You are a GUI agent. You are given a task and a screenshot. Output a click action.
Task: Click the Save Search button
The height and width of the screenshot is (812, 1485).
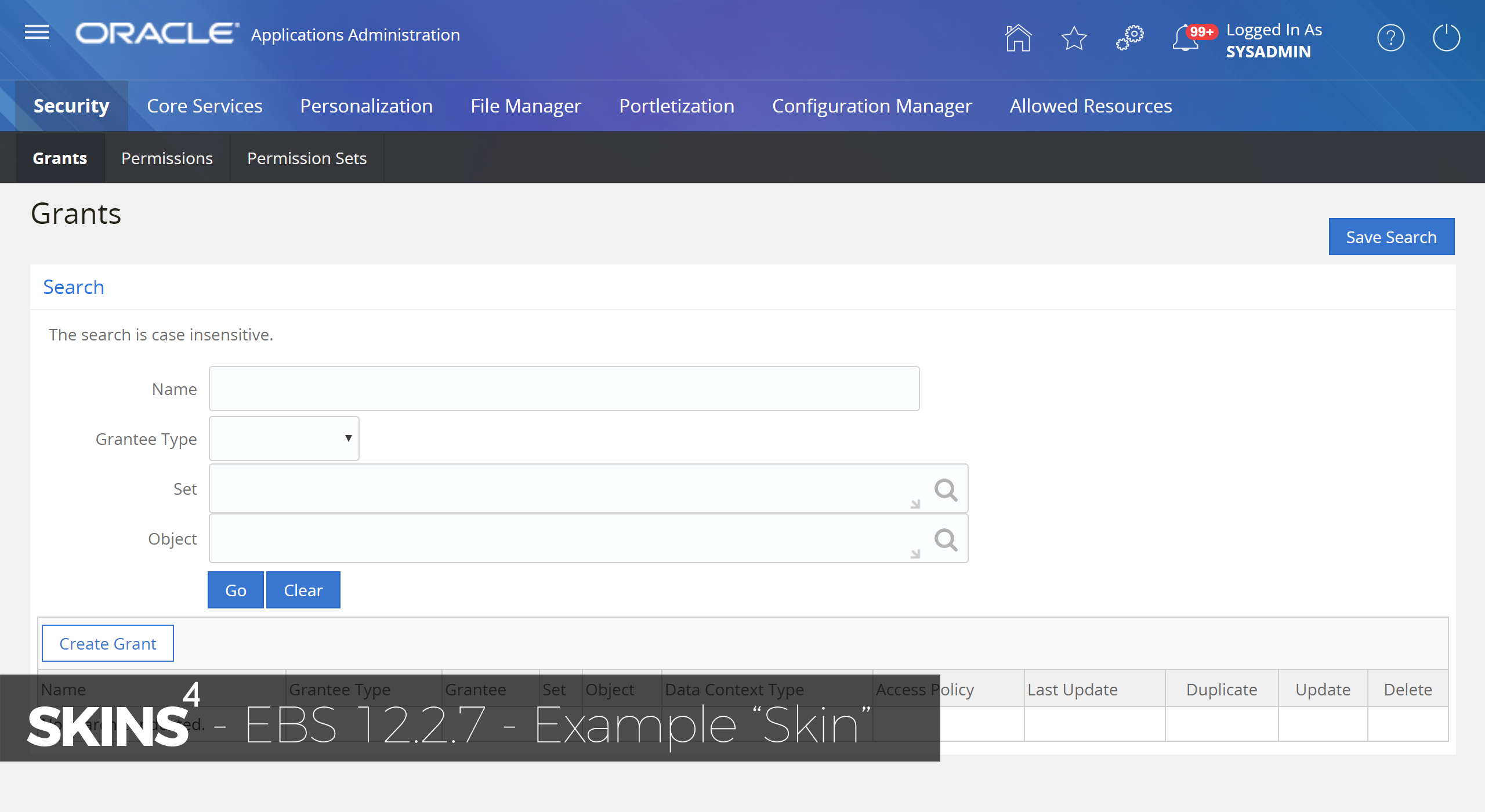1392,237
